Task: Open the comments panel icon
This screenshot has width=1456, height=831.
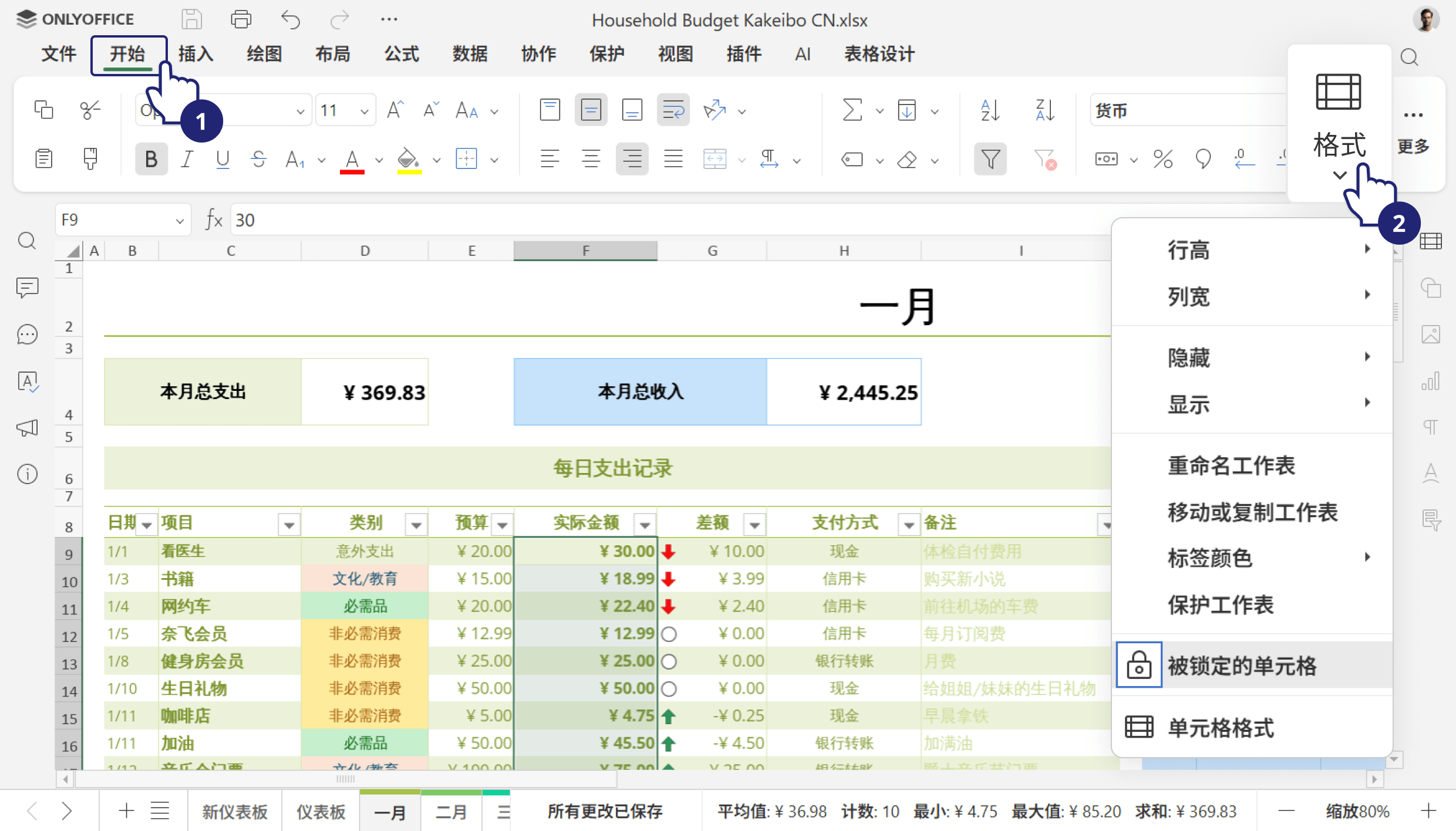Action: tap(27, 288)
